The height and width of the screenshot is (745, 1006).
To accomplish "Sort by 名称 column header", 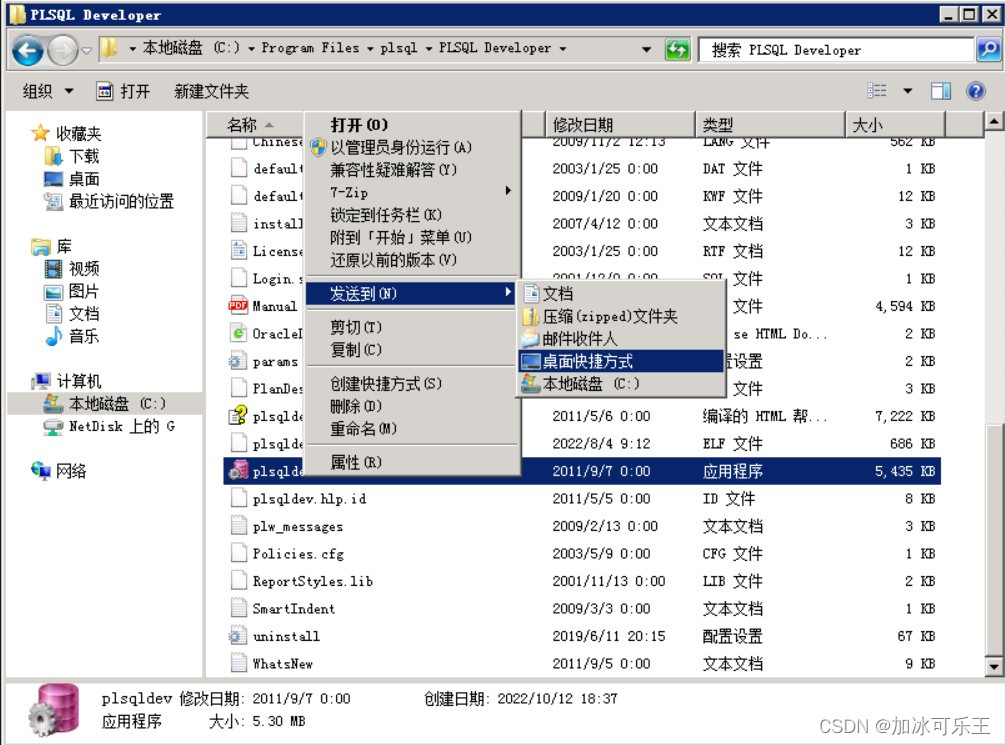I will [x=255, y=124].
